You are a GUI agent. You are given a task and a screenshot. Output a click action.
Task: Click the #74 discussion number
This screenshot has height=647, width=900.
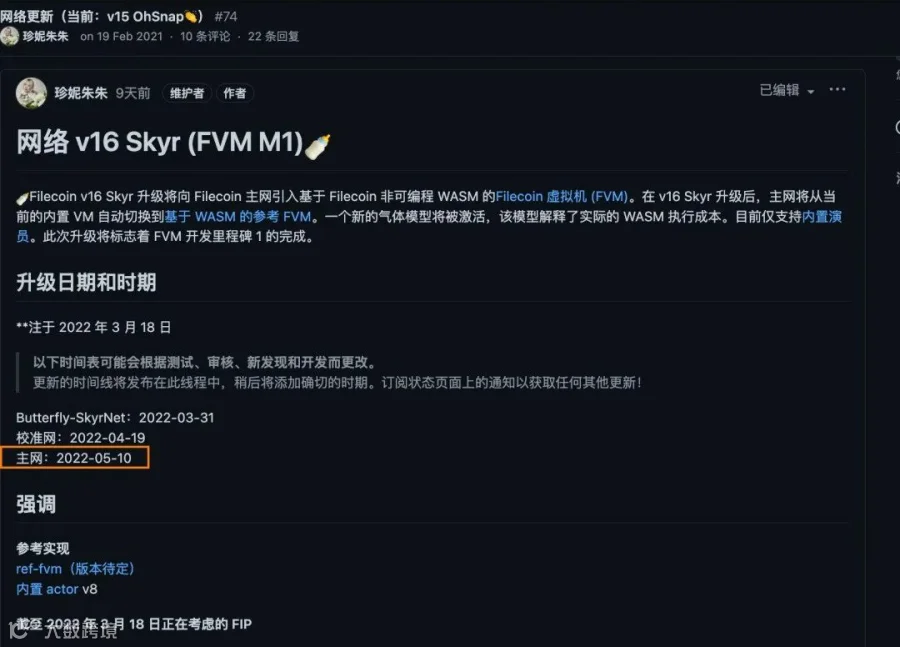click(x=226, y=17)
